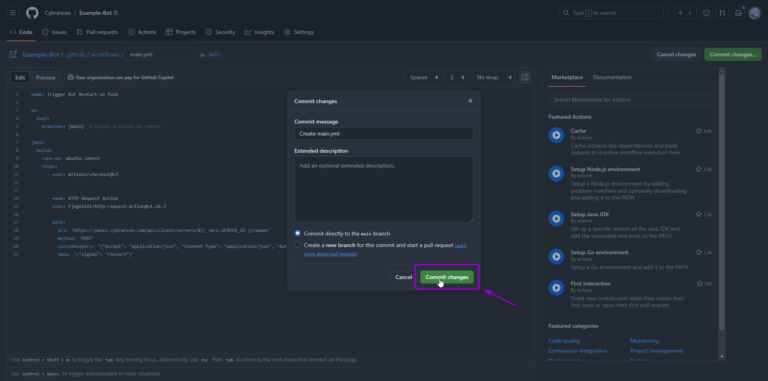Toggle the file tree side panel icon
This screenshot has height=381, width=768.
point(13,54)
